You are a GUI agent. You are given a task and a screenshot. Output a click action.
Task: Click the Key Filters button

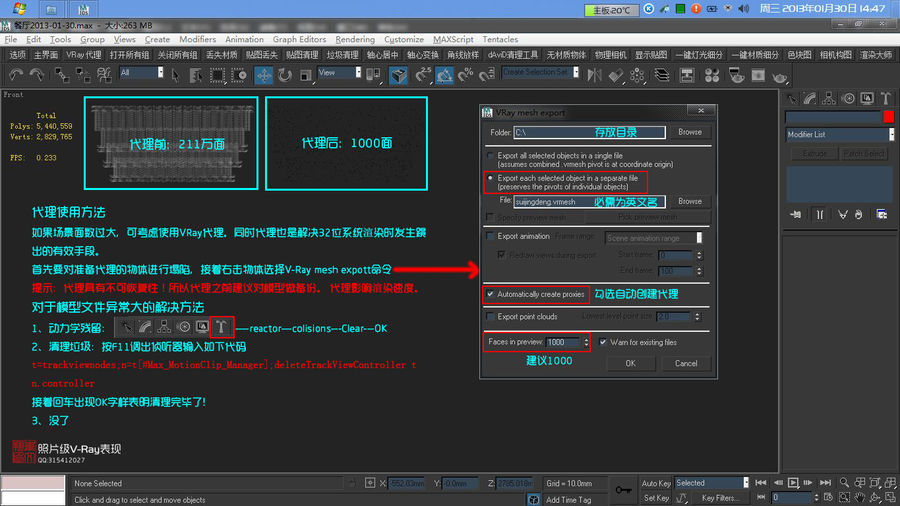click(x=720, y=498)
